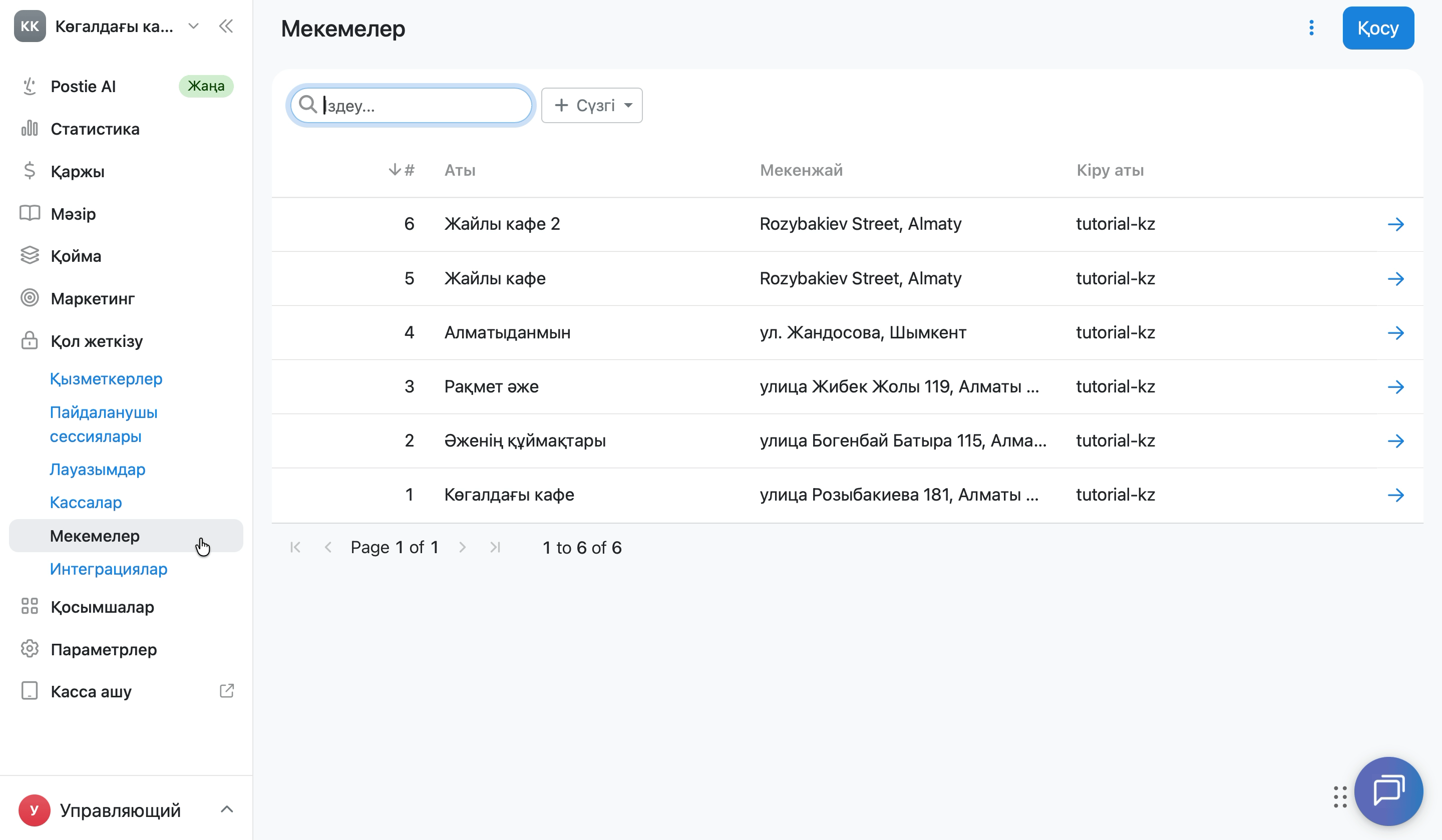Sort by the Мекенжай column header

[801, 170]
